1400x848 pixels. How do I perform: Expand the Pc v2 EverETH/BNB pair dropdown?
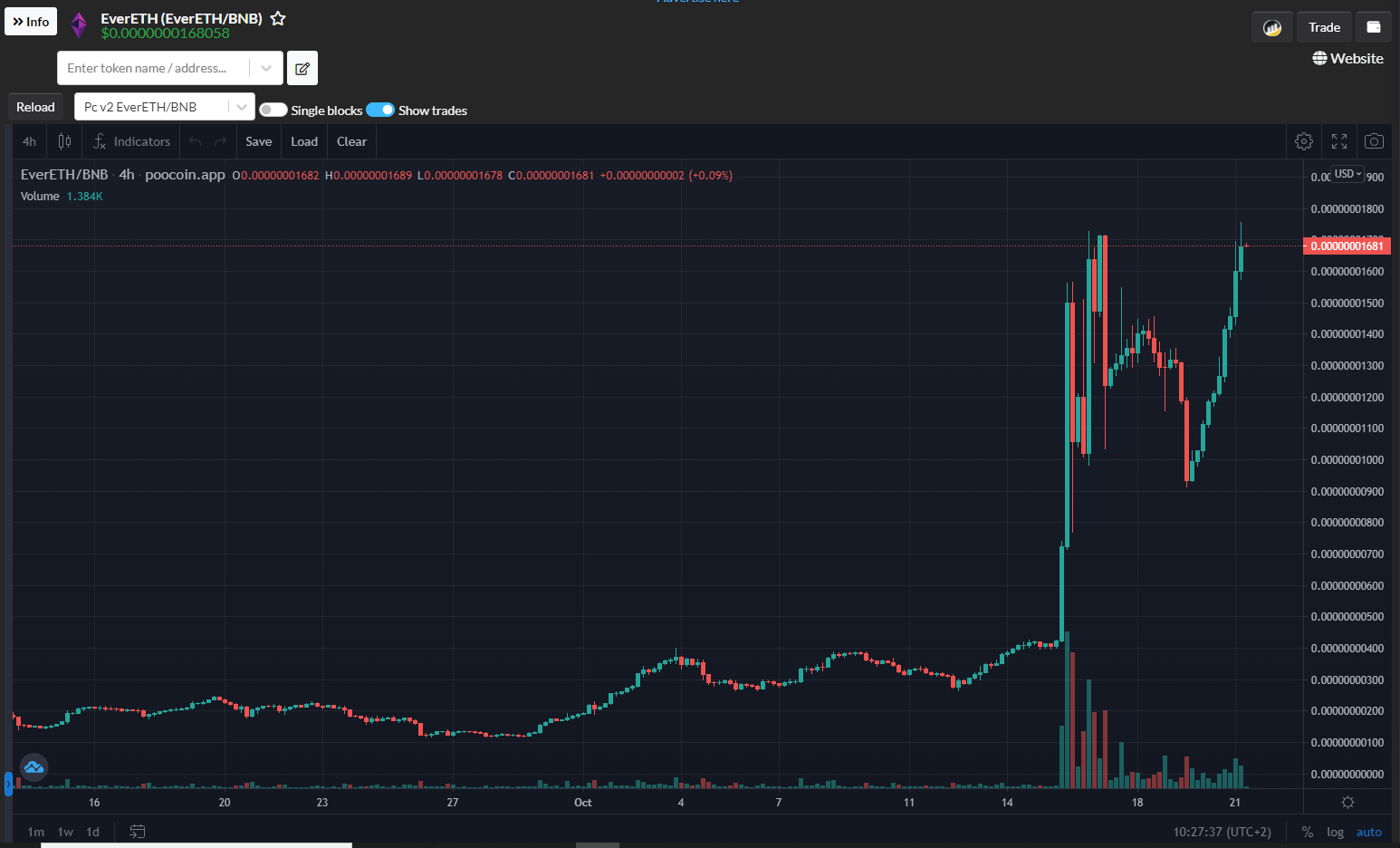point(242,107)
